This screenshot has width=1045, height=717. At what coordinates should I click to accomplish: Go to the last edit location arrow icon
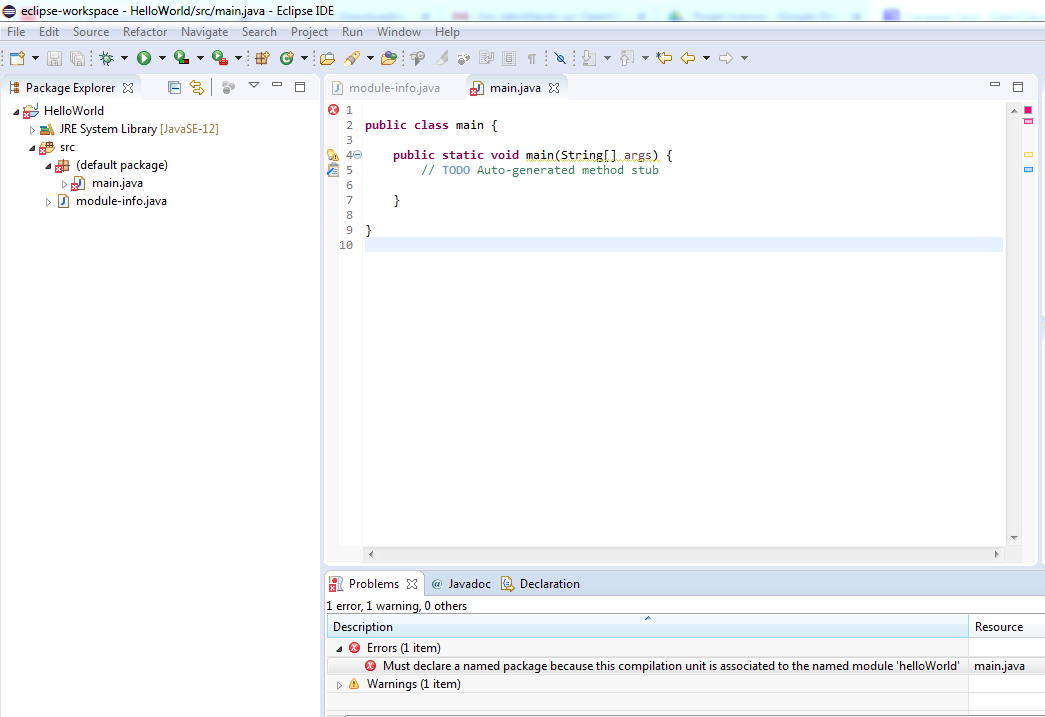[664, 58]
